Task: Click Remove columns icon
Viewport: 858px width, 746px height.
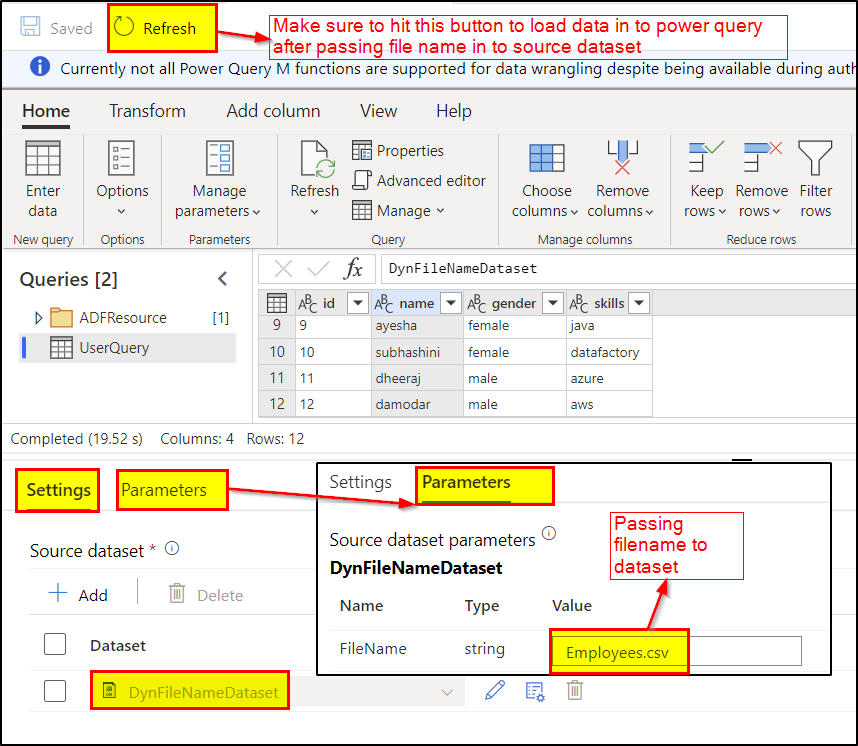Action: point(622,158)
